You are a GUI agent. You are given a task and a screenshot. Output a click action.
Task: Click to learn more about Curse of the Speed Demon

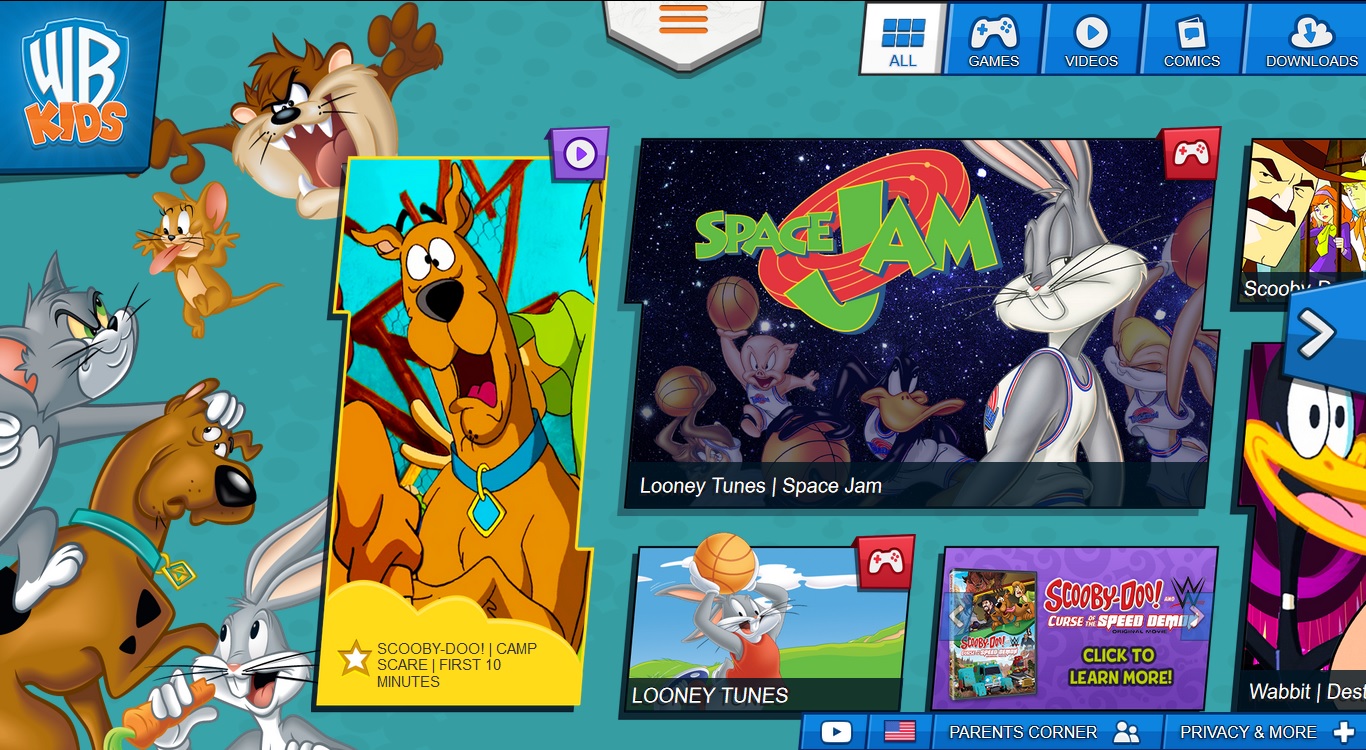(1076, 628)
